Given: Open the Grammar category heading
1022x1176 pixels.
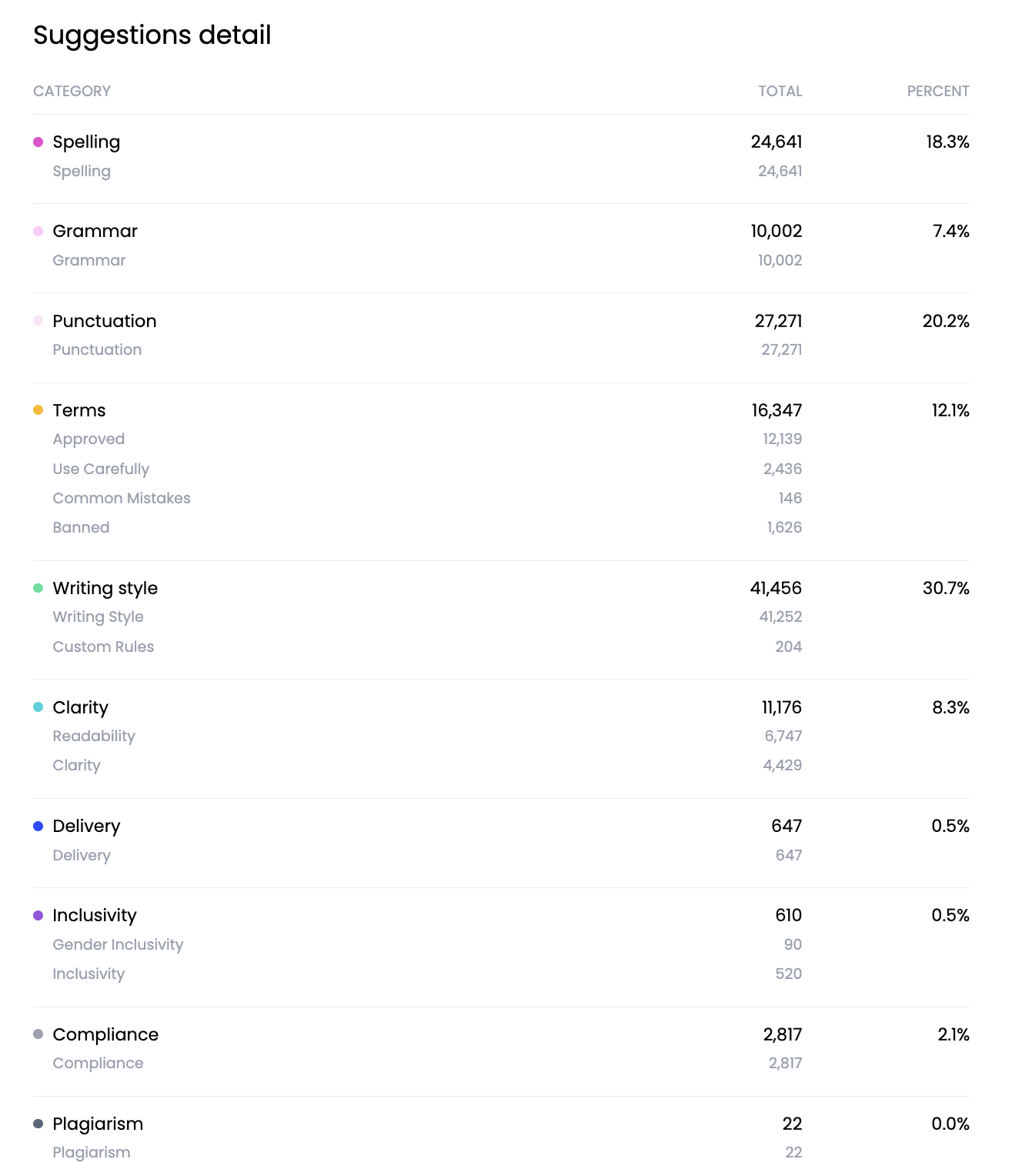Looking at the screenshot, I should 95,232.
